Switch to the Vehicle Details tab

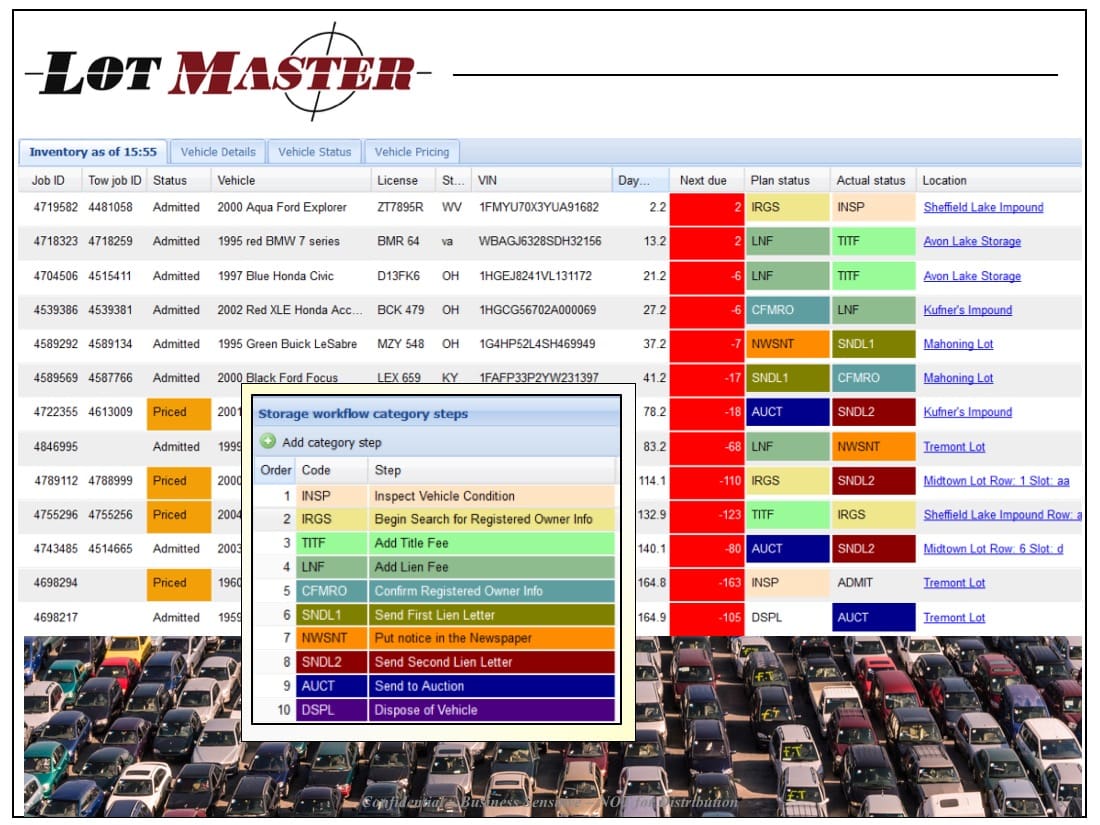(x=218, y=151)
